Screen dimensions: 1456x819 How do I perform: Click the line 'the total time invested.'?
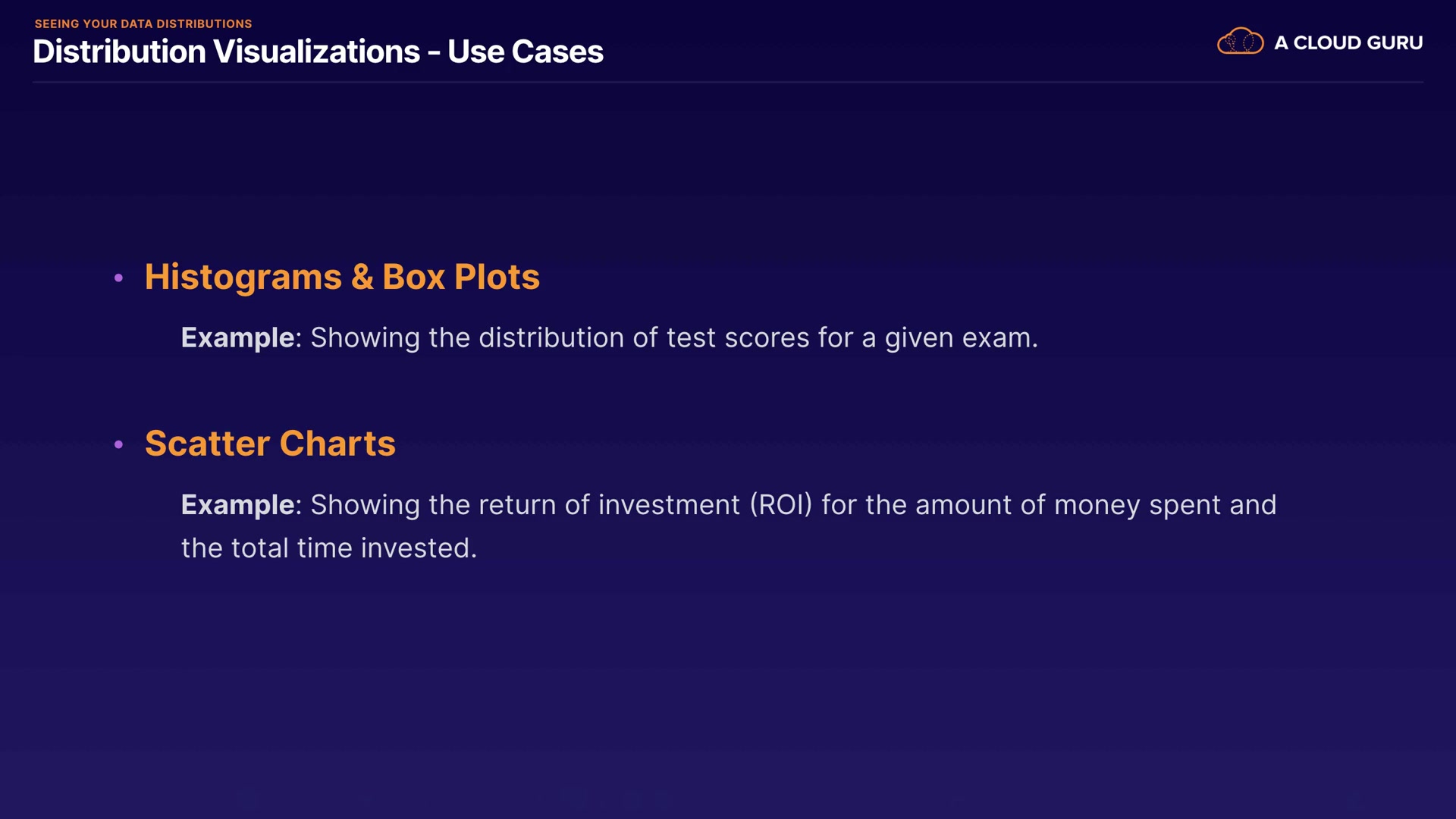(x=329, y=548)
